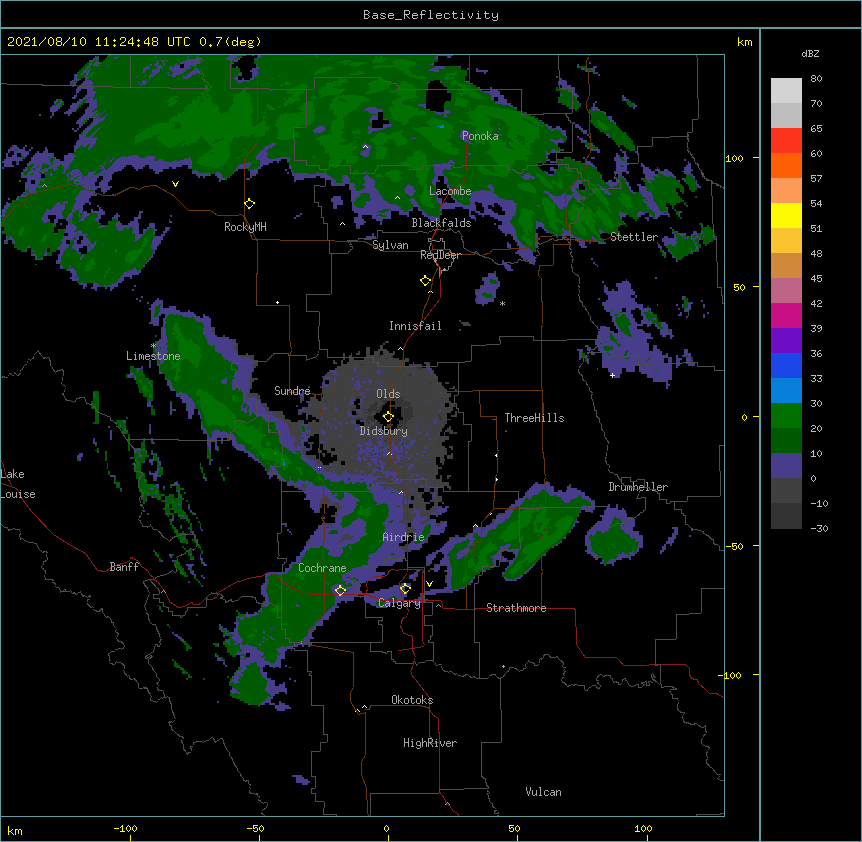Click the Lacombe city label

[x=450, y=191]
